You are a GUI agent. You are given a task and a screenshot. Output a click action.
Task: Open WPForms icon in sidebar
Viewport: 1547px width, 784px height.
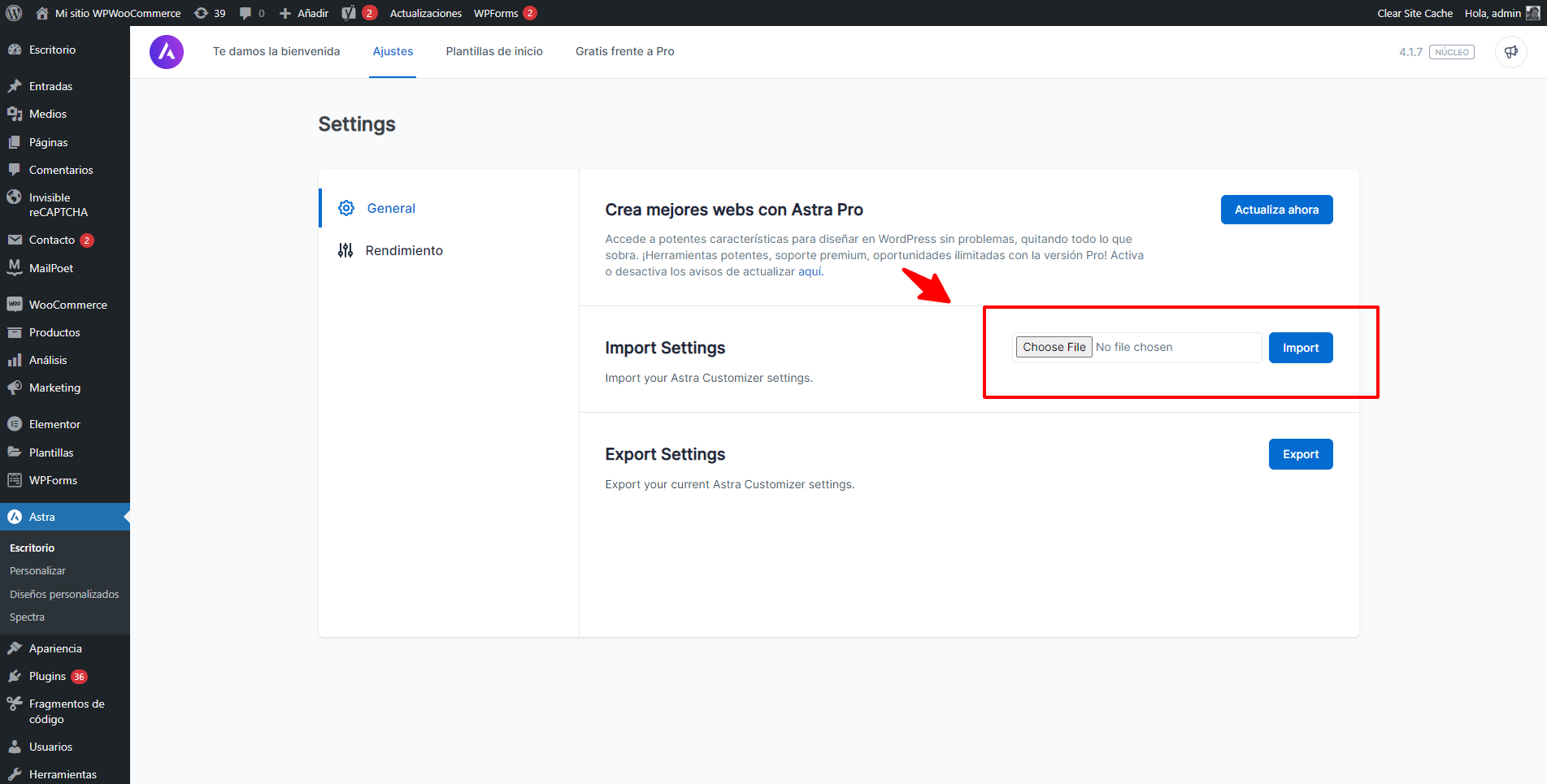click(x=15, y=480)
